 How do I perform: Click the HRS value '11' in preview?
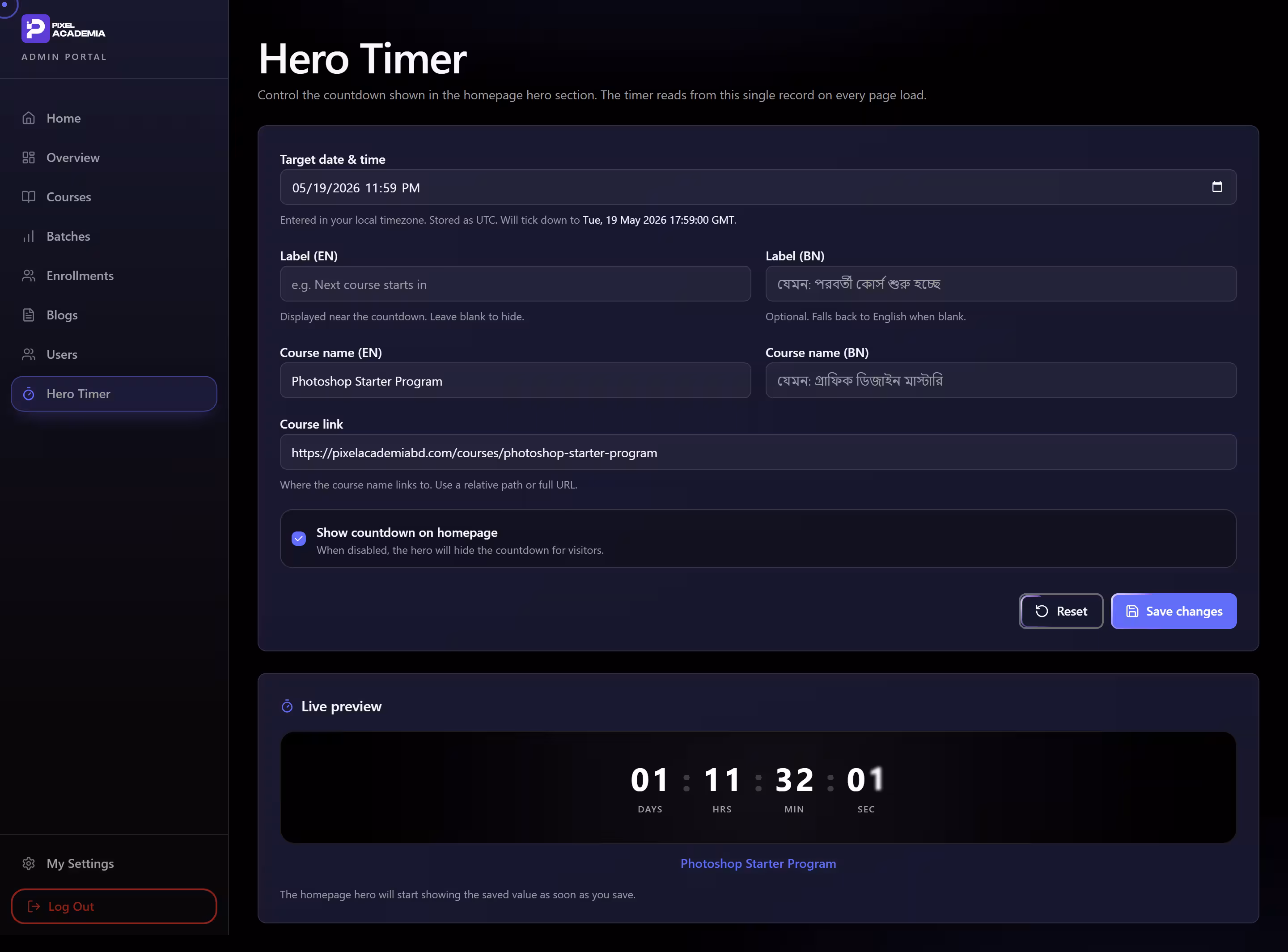[x=722, y=780]
